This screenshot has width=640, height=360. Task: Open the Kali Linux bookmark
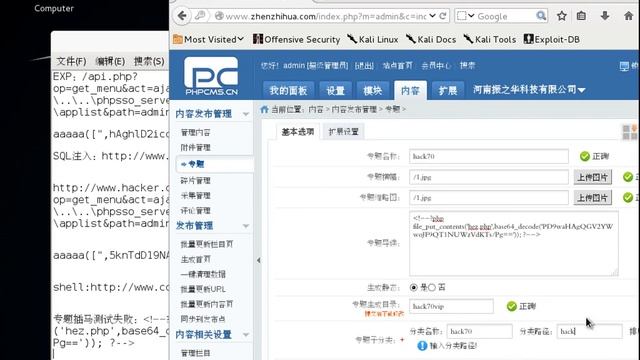click(x=373, y=39)
